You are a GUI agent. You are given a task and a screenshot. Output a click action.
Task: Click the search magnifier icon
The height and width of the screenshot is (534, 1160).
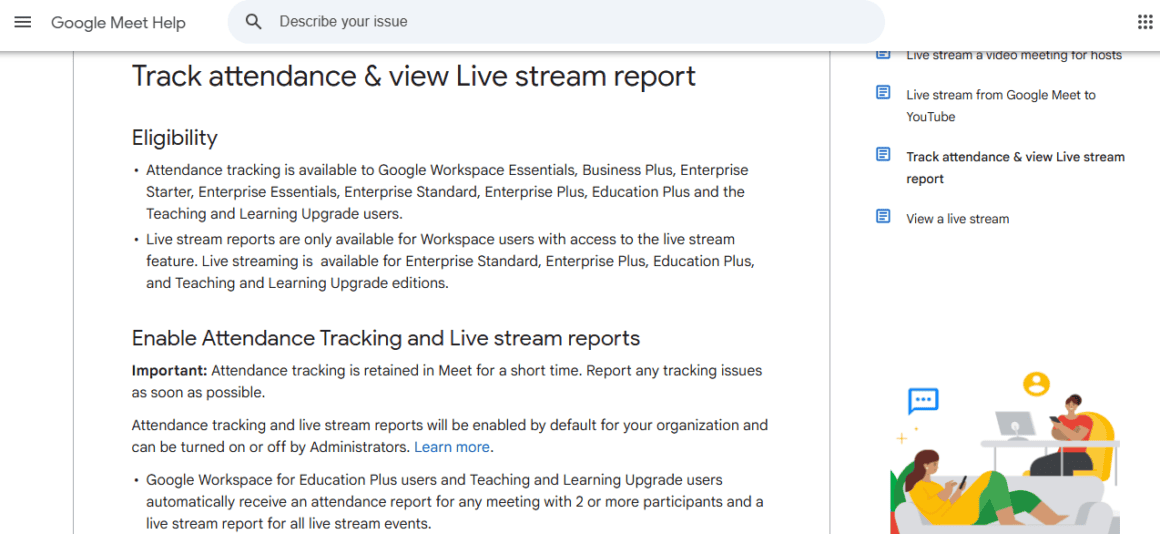pyautogui.click(x=254, y=22)
